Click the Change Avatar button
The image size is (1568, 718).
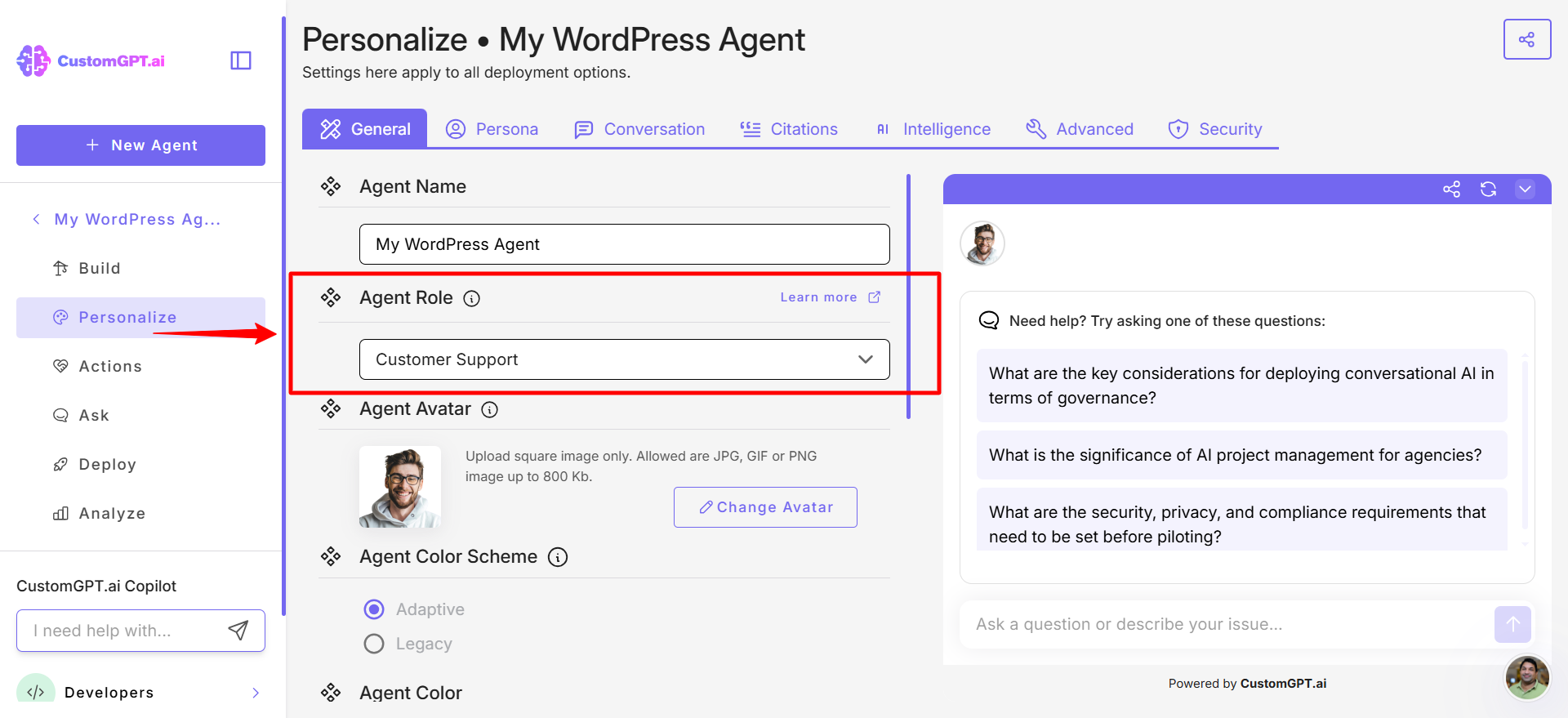click(765, 507)
